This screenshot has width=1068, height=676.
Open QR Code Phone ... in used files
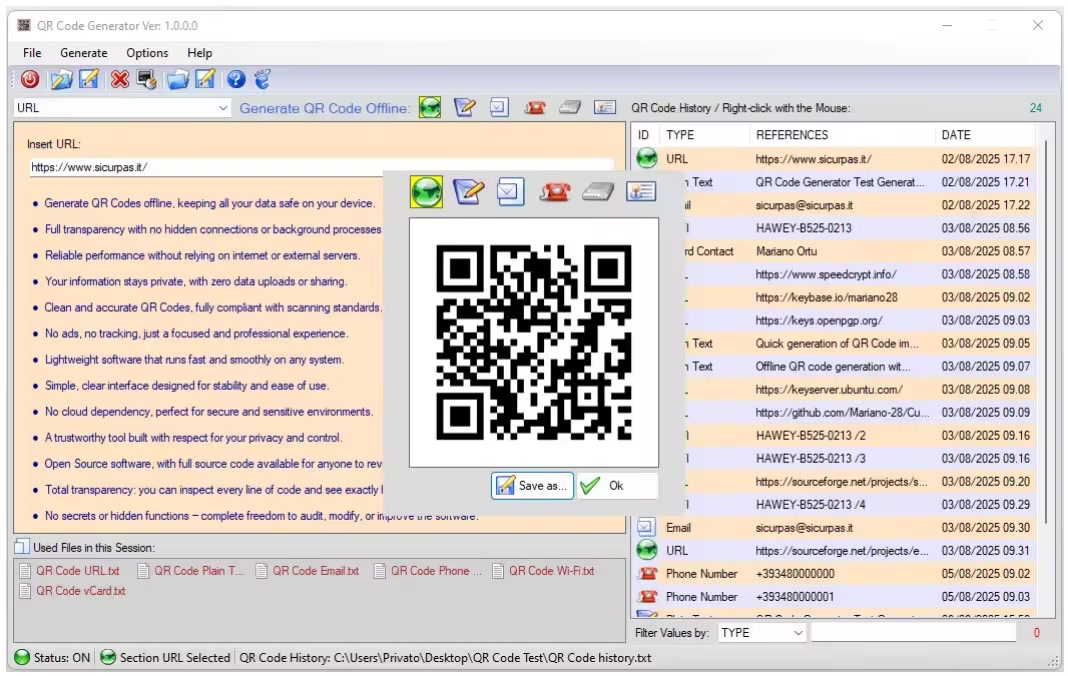point(428,571)
